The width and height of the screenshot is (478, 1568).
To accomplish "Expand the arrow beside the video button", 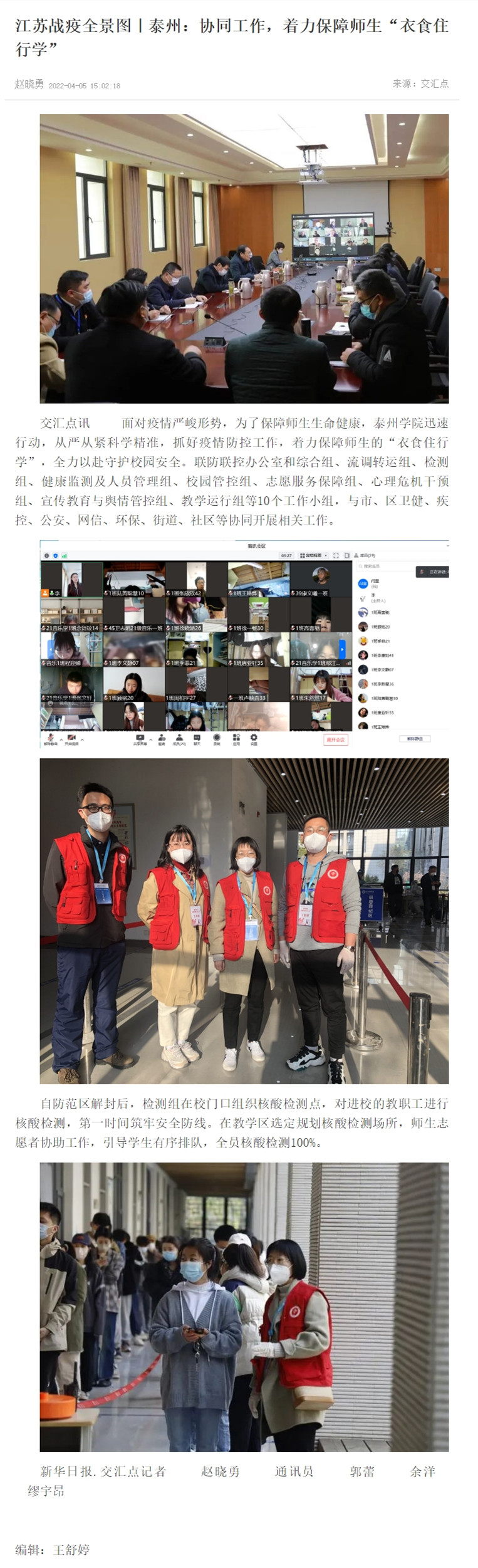I will pos(83,738).
